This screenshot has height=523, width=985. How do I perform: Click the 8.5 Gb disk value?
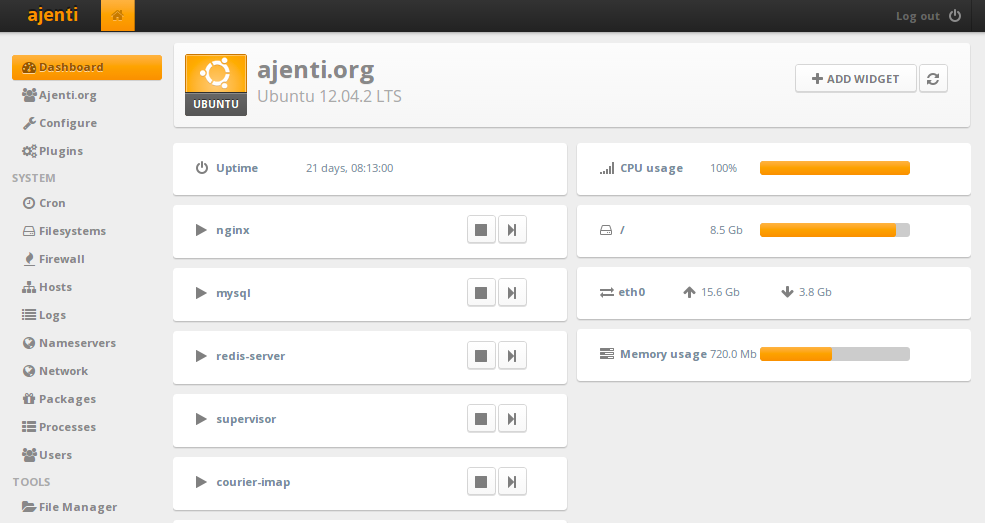click(x=726, y=230)
